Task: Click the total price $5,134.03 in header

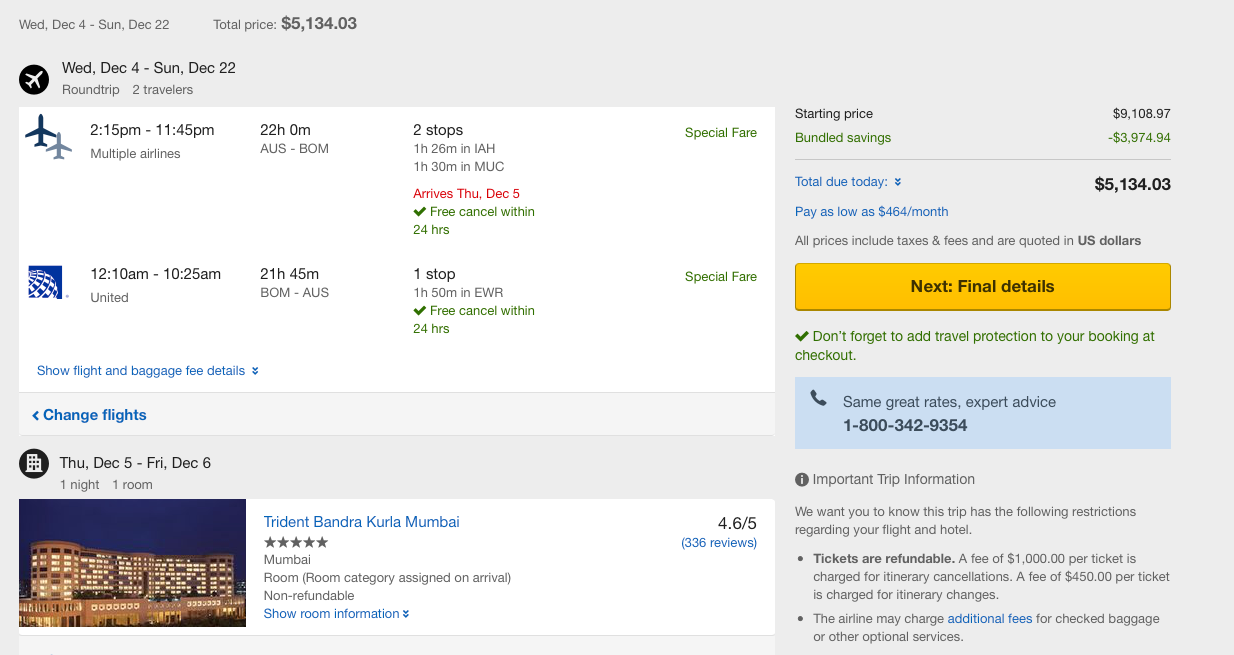Action: coord(319,23)
